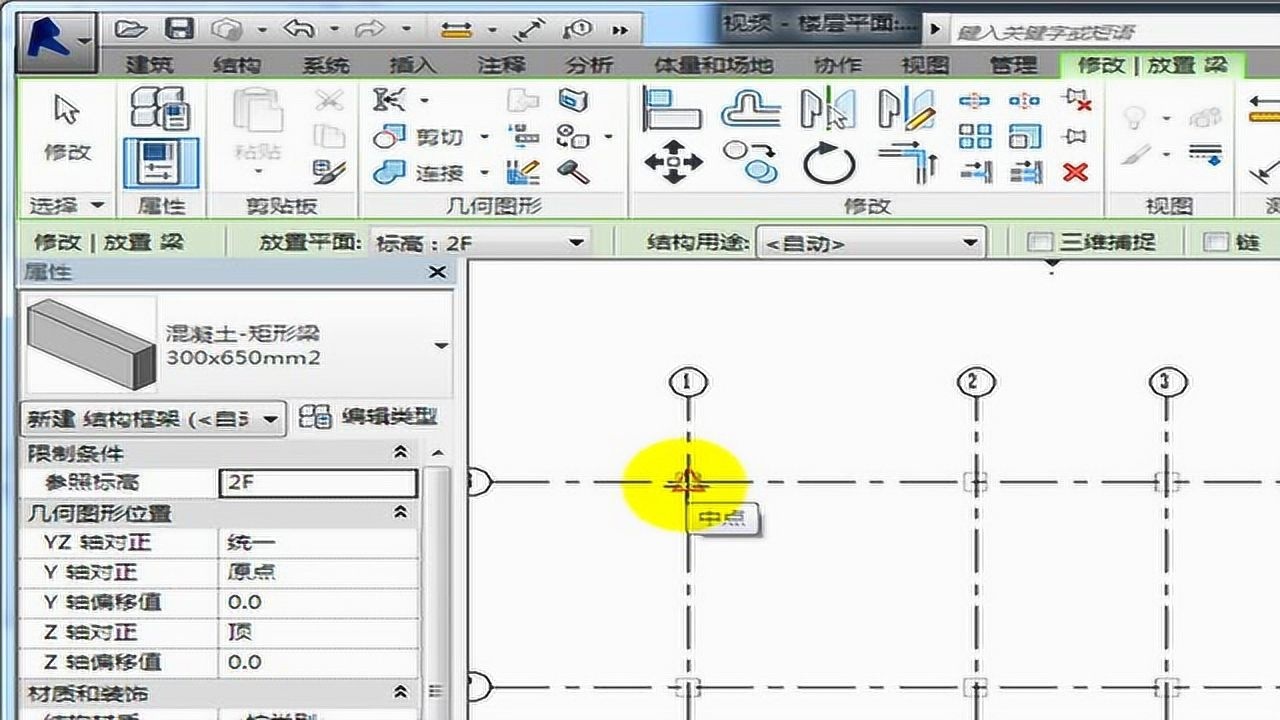1280x720 pixels.
Task: Select the Copy tool in 修改 panel
Action: tap(751, 162)
